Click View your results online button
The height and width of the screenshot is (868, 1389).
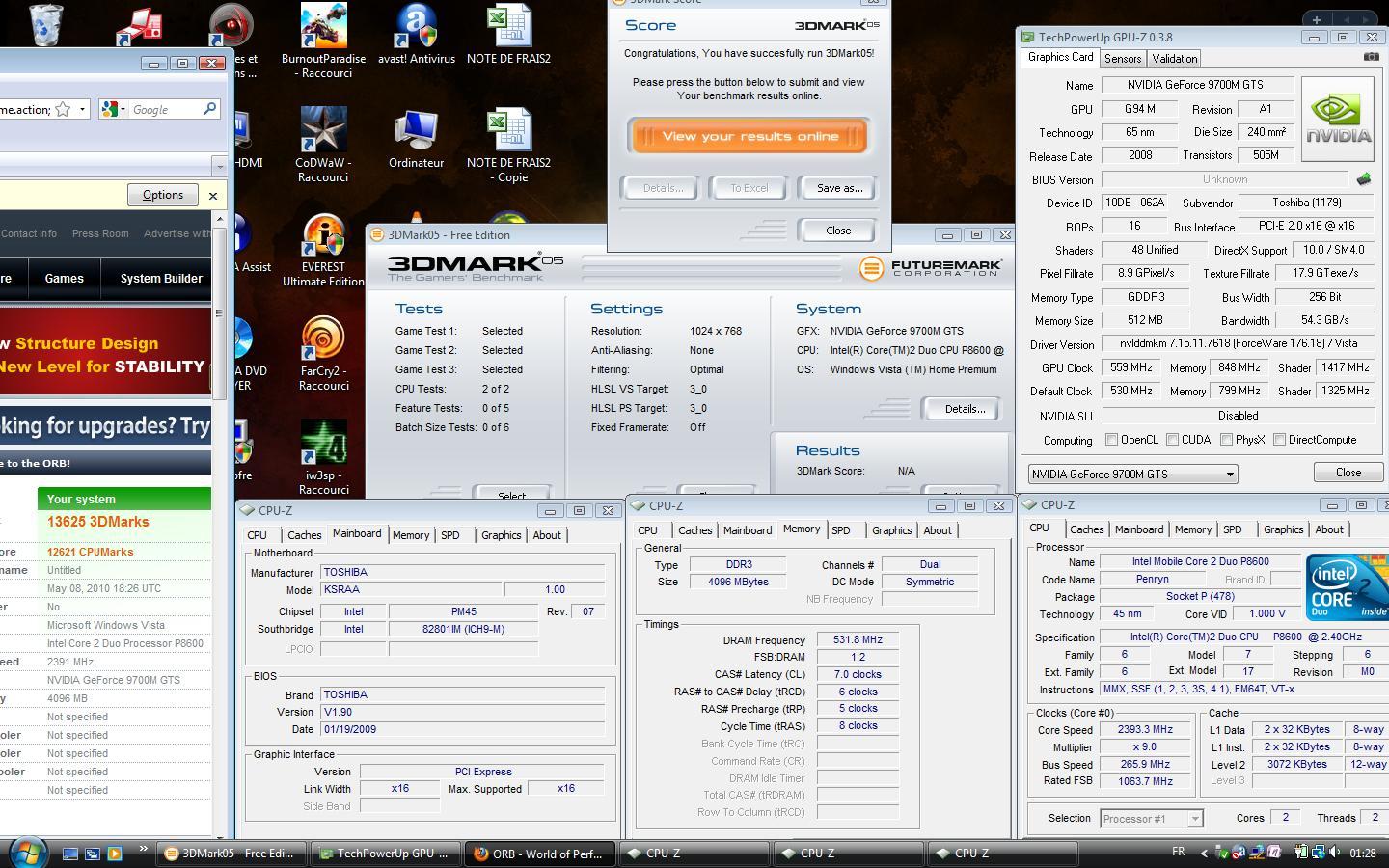749,136
